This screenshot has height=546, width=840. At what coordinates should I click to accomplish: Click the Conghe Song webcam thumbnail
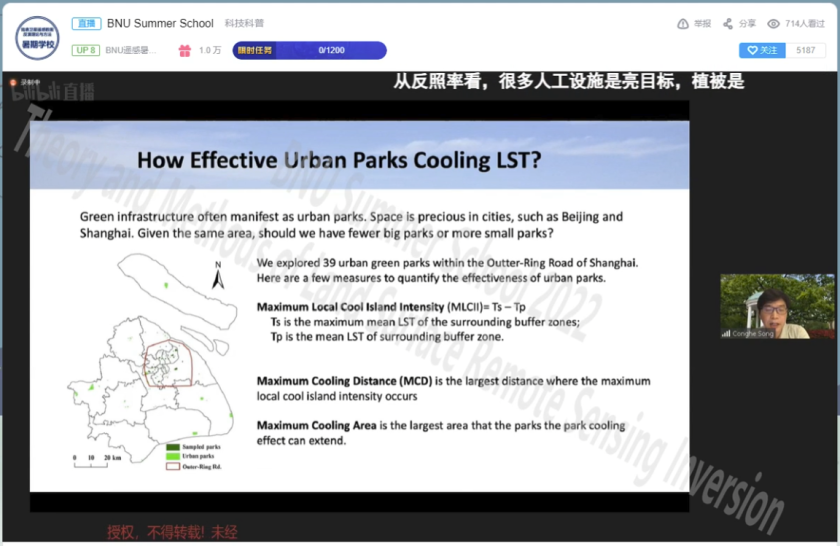pos(764,306)
